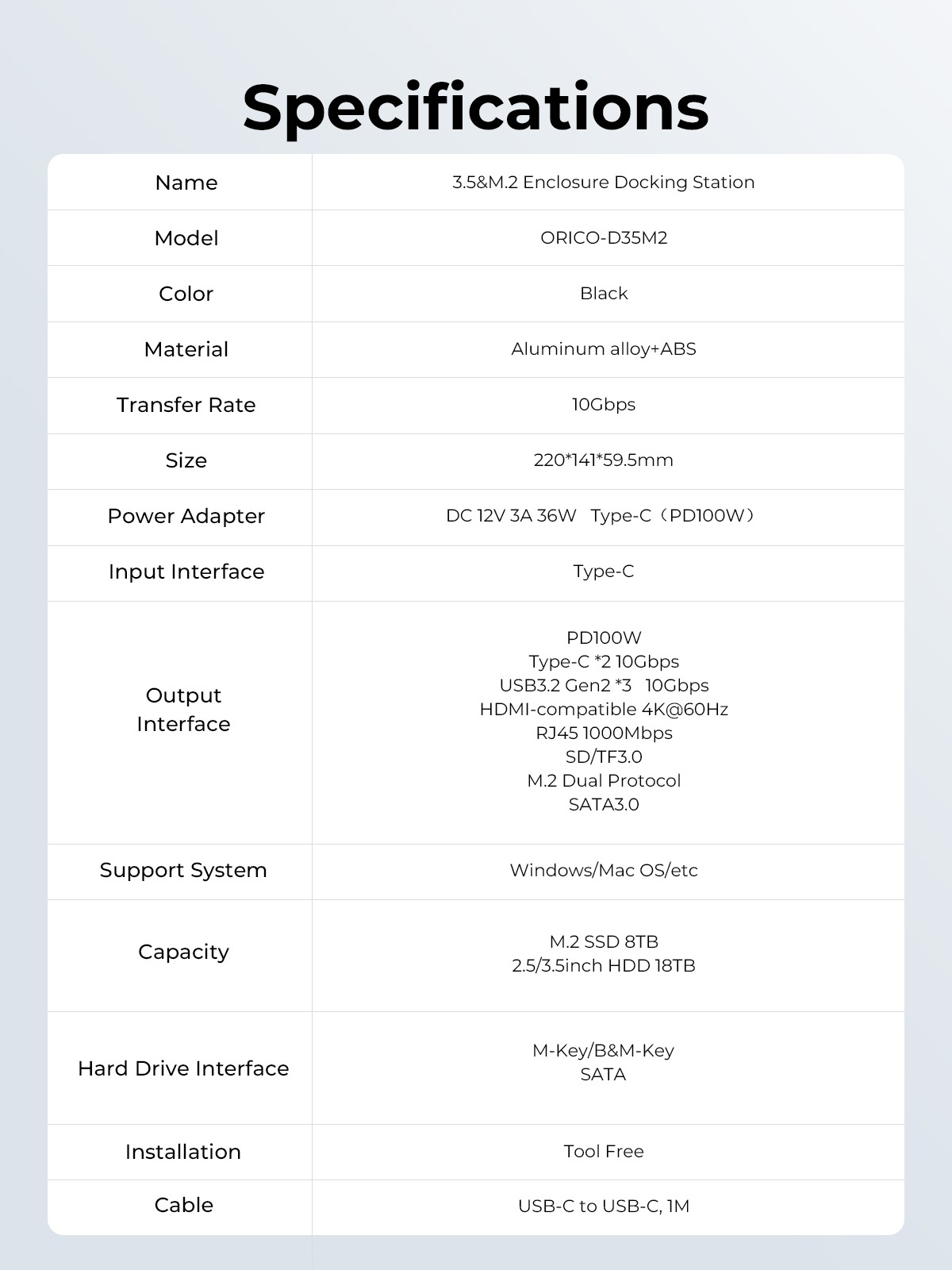The image size is (952, 1270).
Task: Click the Power Adapter row label
Action: (186, 516)
